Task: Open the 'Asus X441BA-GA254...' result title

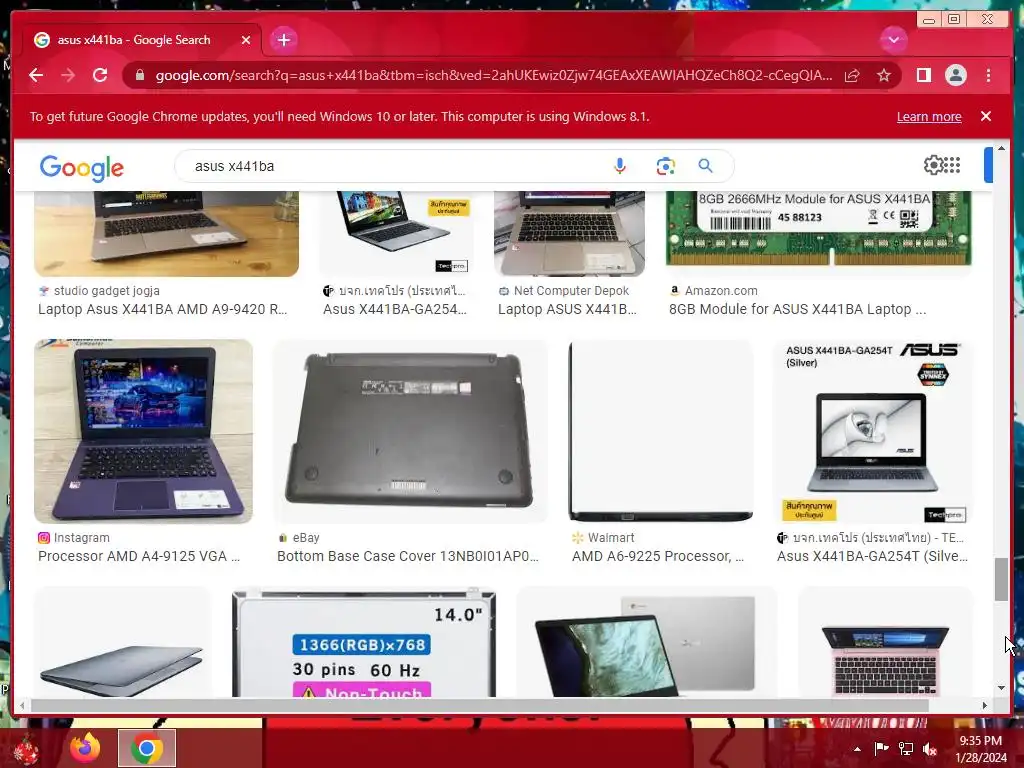Action: (395, 309)
